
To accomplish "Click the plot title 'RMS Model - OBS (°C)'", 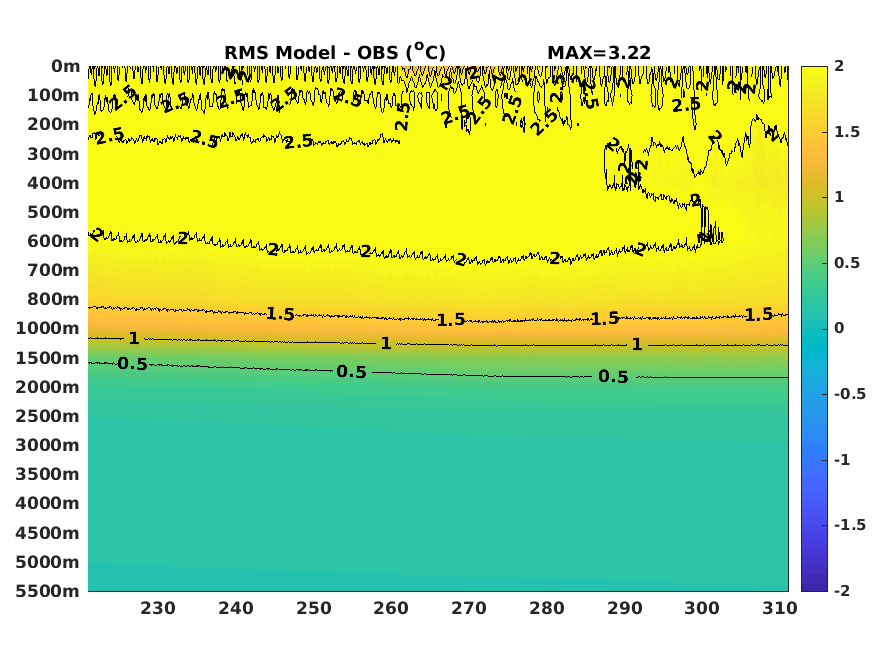I will [335, 52].
